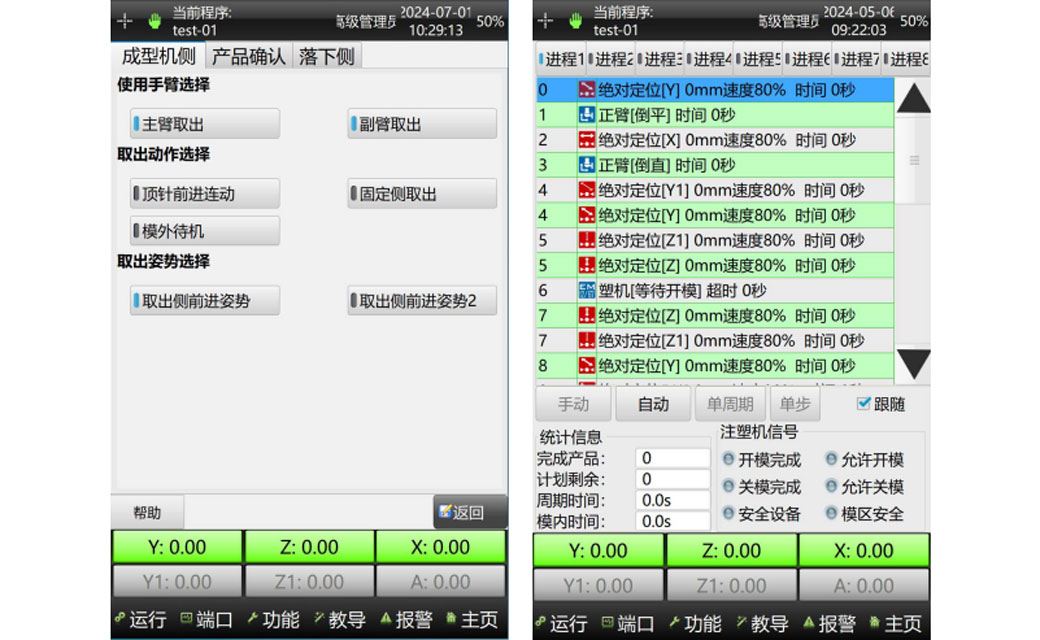The width and height of the screenshot is (1040, 640).
Task: Open the 落下侧 tab
Action: (326, 57)
